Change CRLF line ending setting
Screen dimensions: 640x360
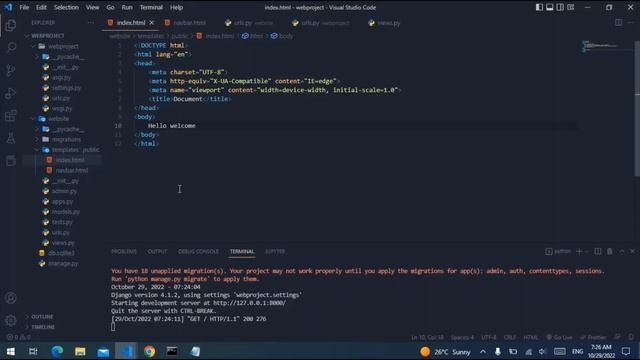pyautogui.click(x=510, y=337)
